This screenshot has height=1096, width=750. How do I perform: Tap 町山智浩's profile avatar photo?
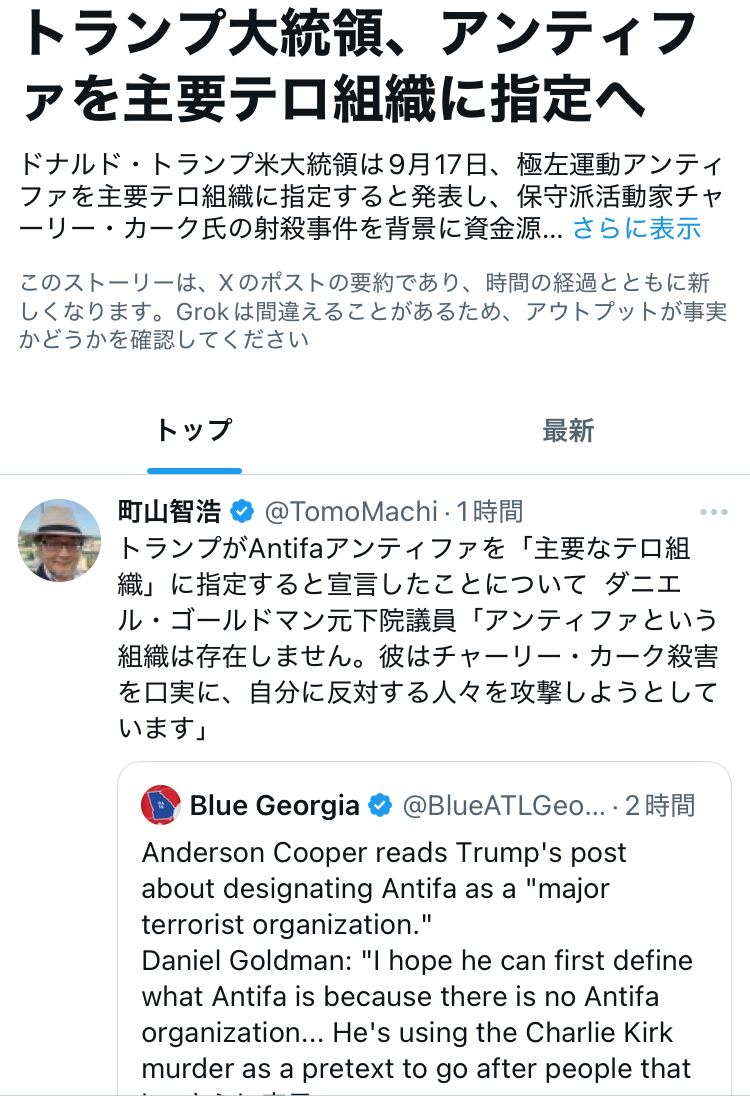(60, 540)
